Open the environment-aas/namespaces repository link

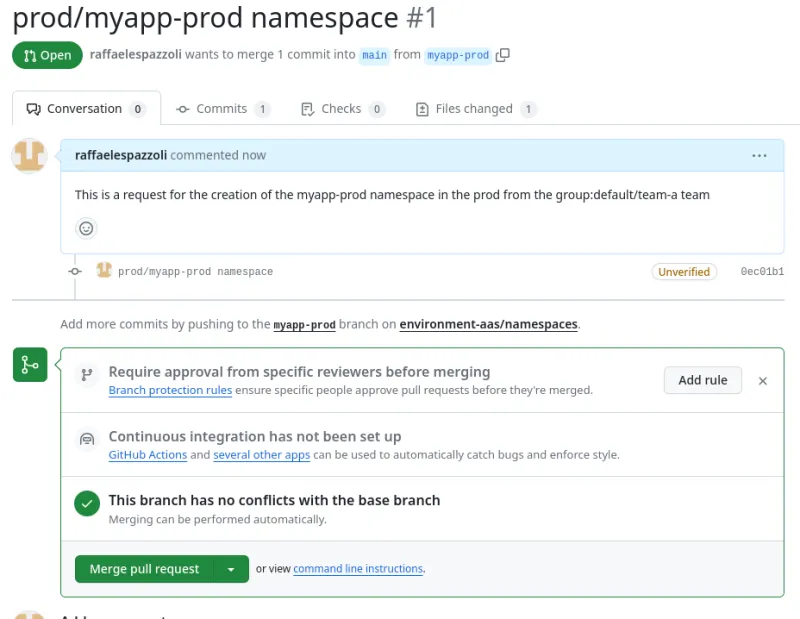(489, 324)
